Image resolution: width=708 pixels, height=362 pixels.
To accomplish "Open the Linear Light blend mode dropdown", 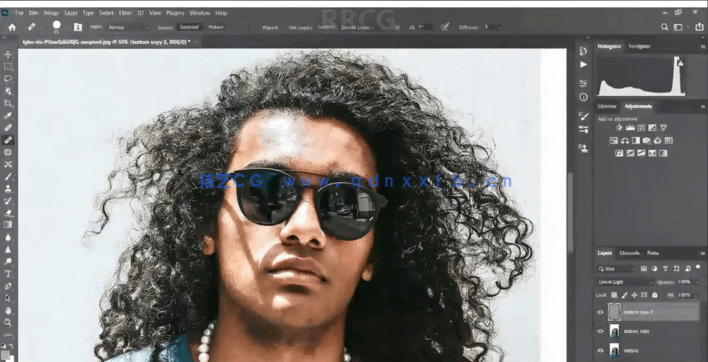I will pyautogui.click(x=625, y=282).
